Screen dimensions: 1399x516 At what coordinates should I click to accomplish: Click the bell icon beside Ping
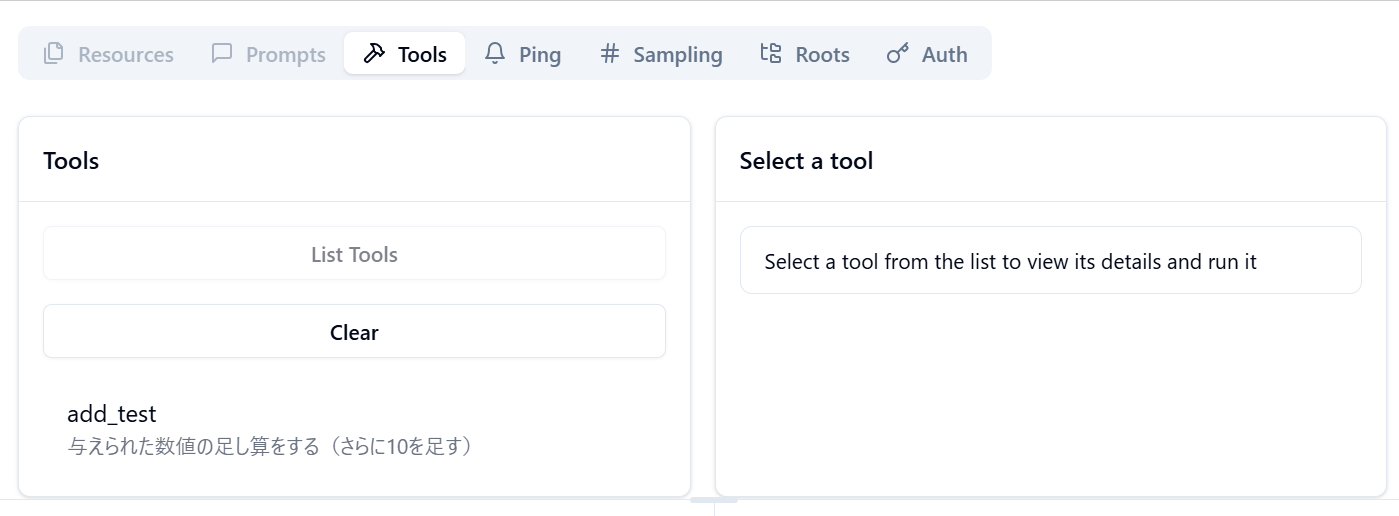pos(495,54)
